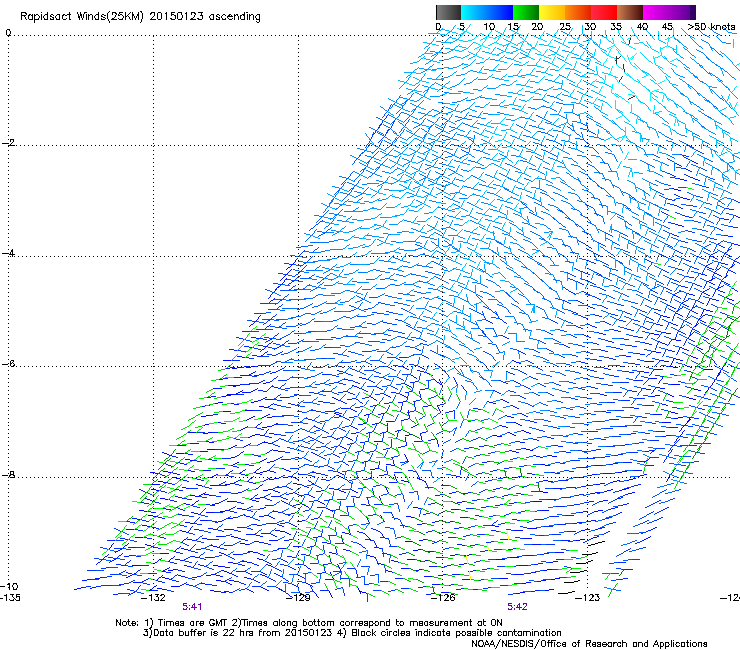Click the note line starting 'Note: 1) Times are GMT'
740x650 pixels.
click(309, 623)
